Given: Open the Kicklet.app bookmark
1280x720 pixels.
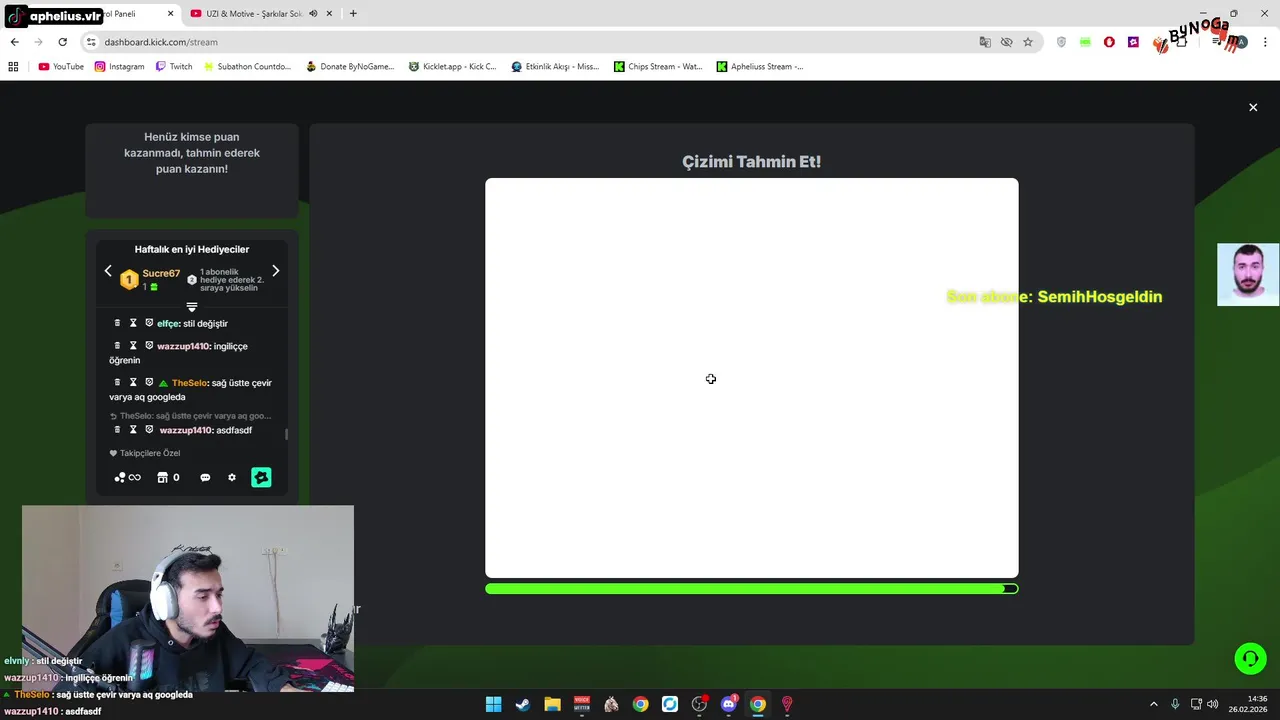Looking at the screenshot, I should point(452,67).
